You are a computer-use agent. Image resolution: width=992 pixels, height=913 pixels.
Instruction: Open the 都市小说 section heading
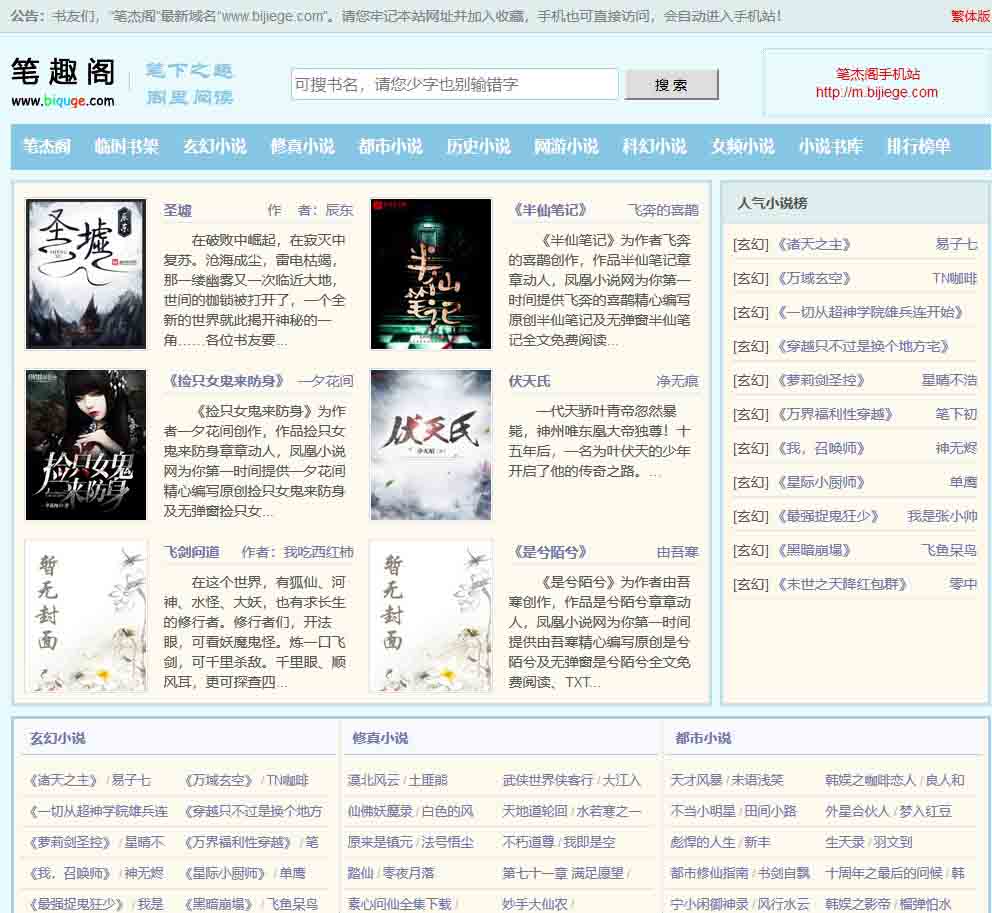click(x=703, y=738)
